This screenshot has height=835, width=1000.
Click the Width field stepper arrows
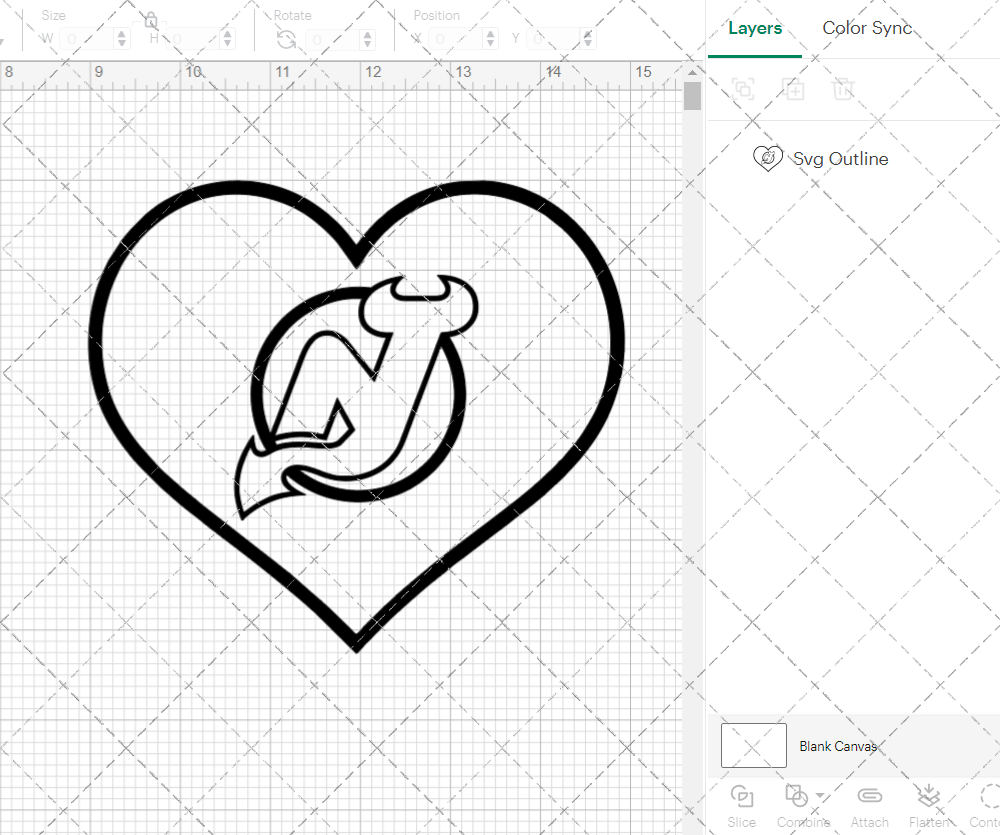pyautogui.click(x=122, y=40)
